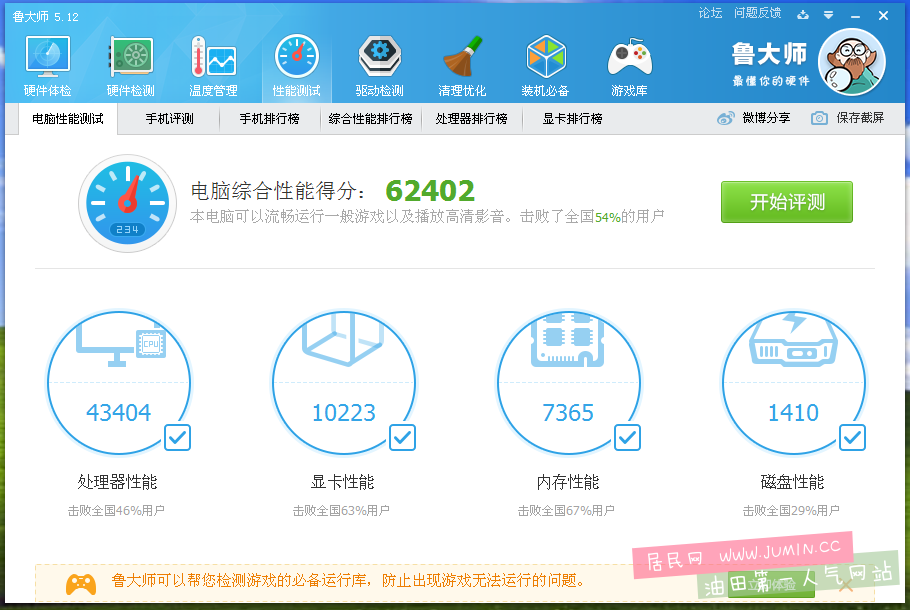Click the camera screenshot icon
Image resolution: width=910 pixels, height=610 pixels.
tap(819, 118)
